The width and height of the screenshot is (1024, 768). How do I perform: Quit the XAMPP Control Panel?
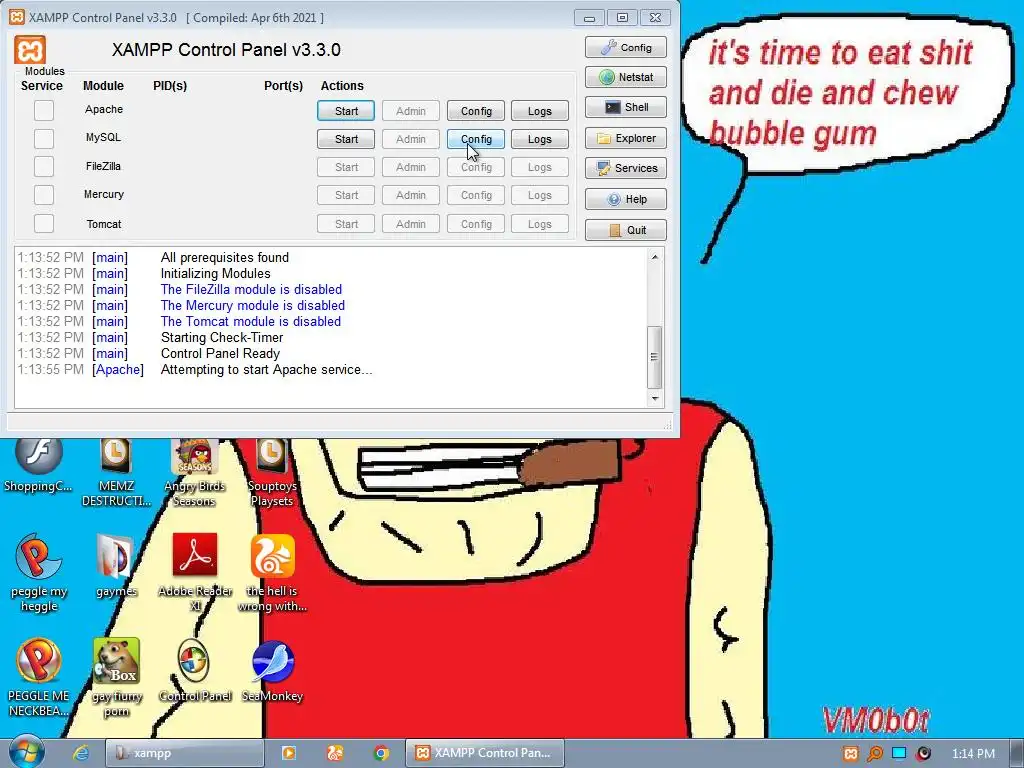[x=626, y=230]
